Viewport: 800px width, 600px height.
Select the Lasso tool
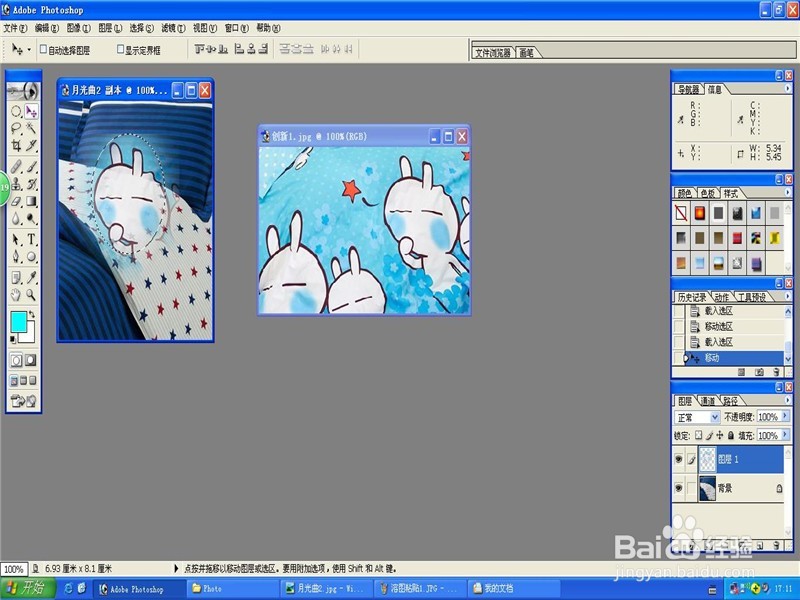coord(16,128)
